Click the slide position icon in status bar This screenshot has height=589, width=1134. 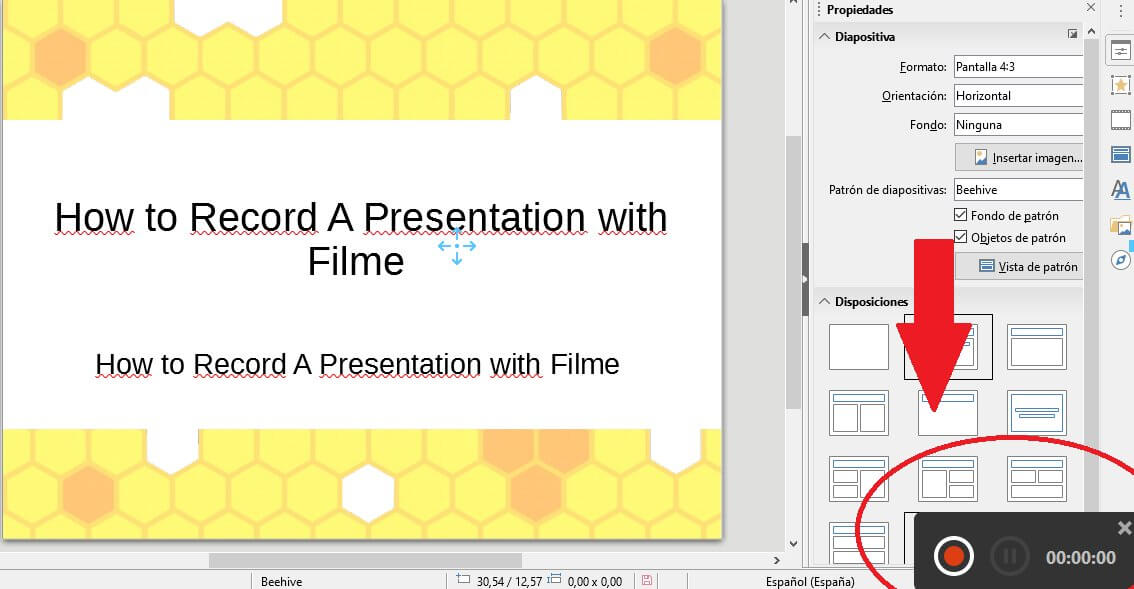[x=463, y=580]
